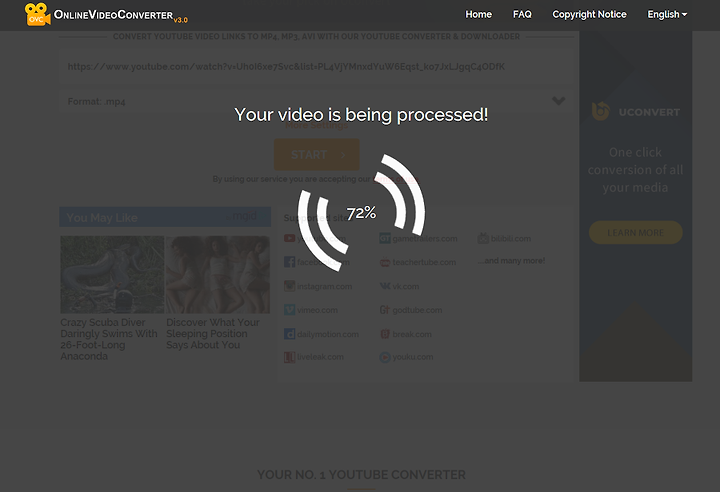Viewport: 720px width, 492px height.
Task: Click the LiveLeak site icon
Action: click(289, 357)
